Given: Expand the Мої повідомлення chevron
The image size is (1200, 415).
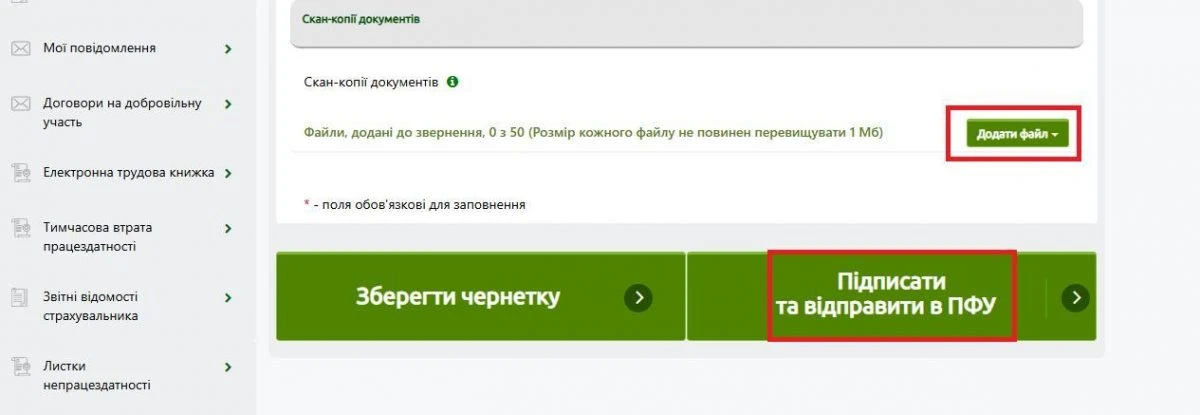Looking at the screenshot, I should 229,48.
